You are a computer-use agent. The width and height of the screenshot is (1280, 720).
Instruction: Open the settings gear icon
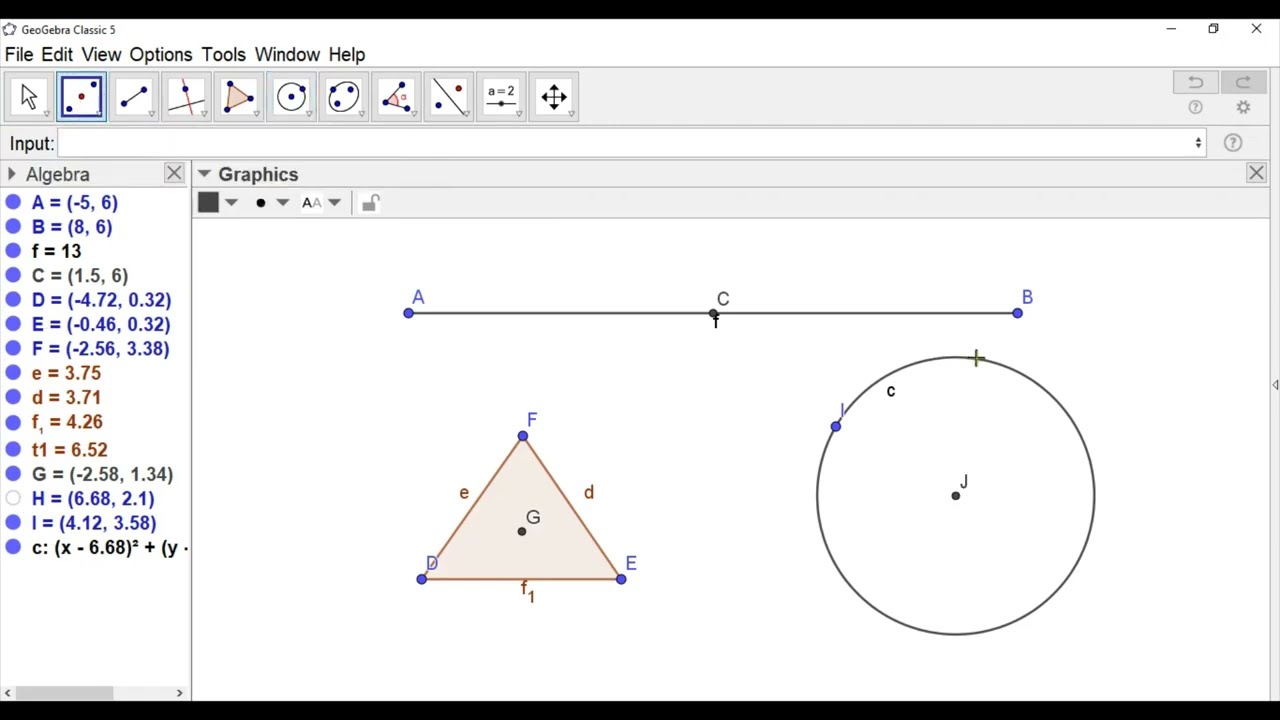[x=1243, y=107]
